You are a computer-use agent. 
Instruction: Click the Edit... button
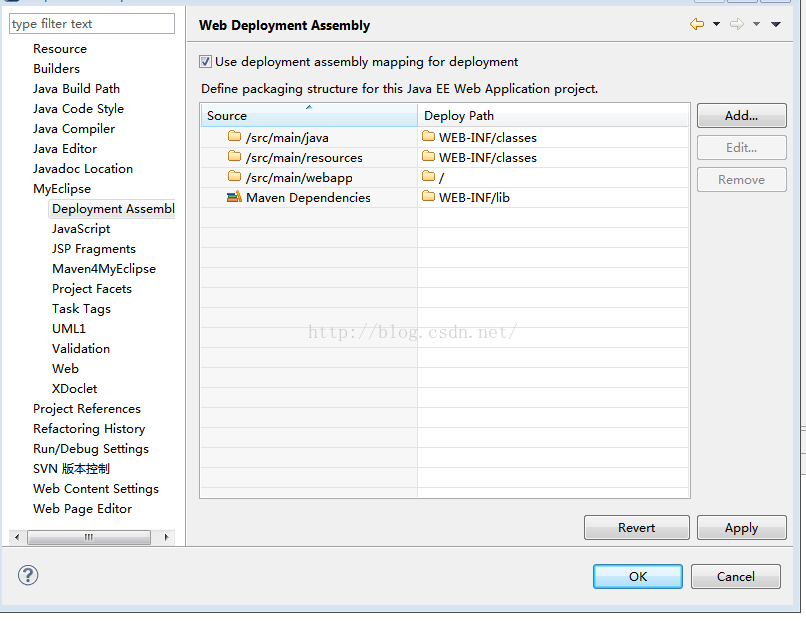click(741, 148)
